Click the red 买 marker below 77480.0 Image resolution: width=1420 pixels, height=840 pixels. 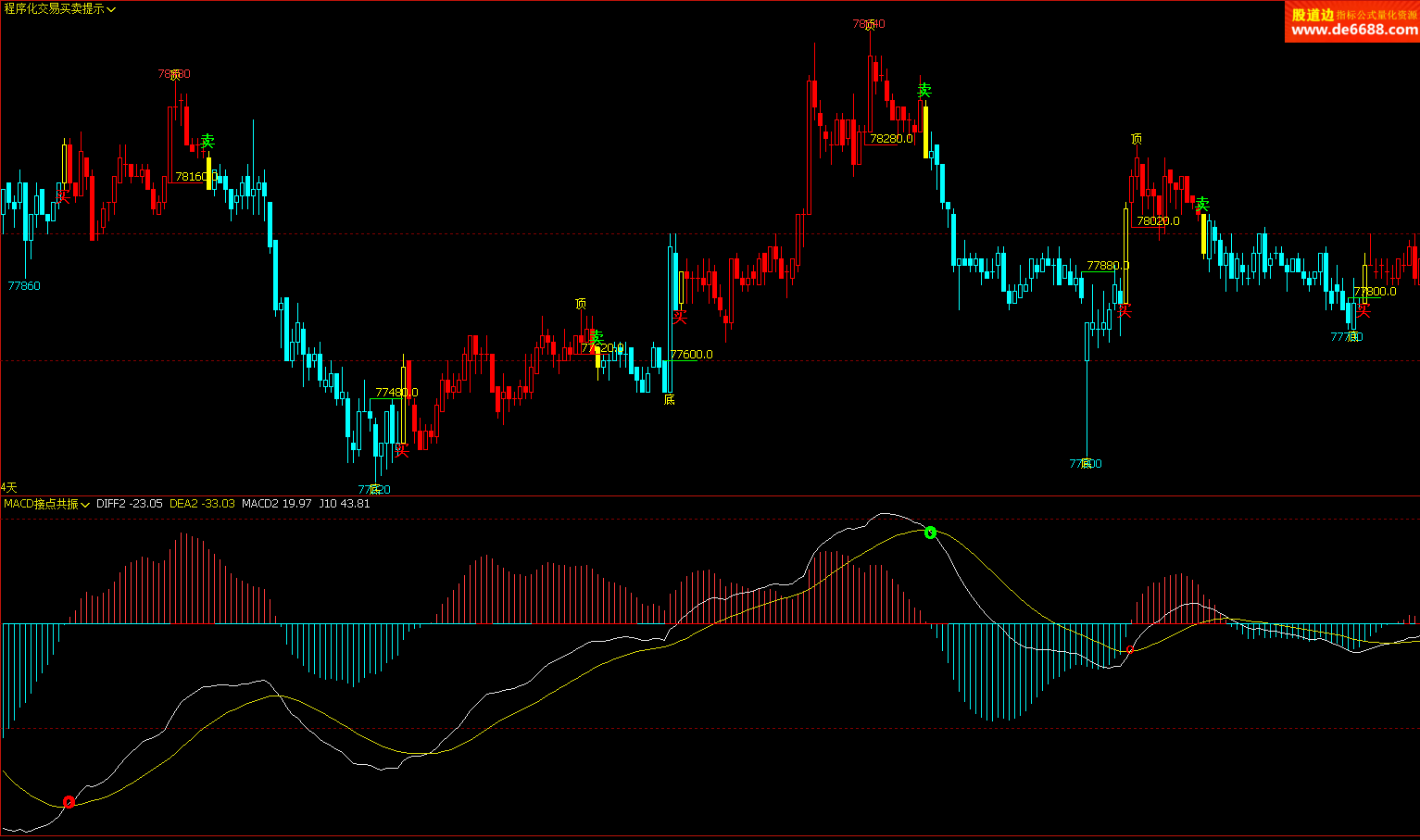(x=402, y=451)
